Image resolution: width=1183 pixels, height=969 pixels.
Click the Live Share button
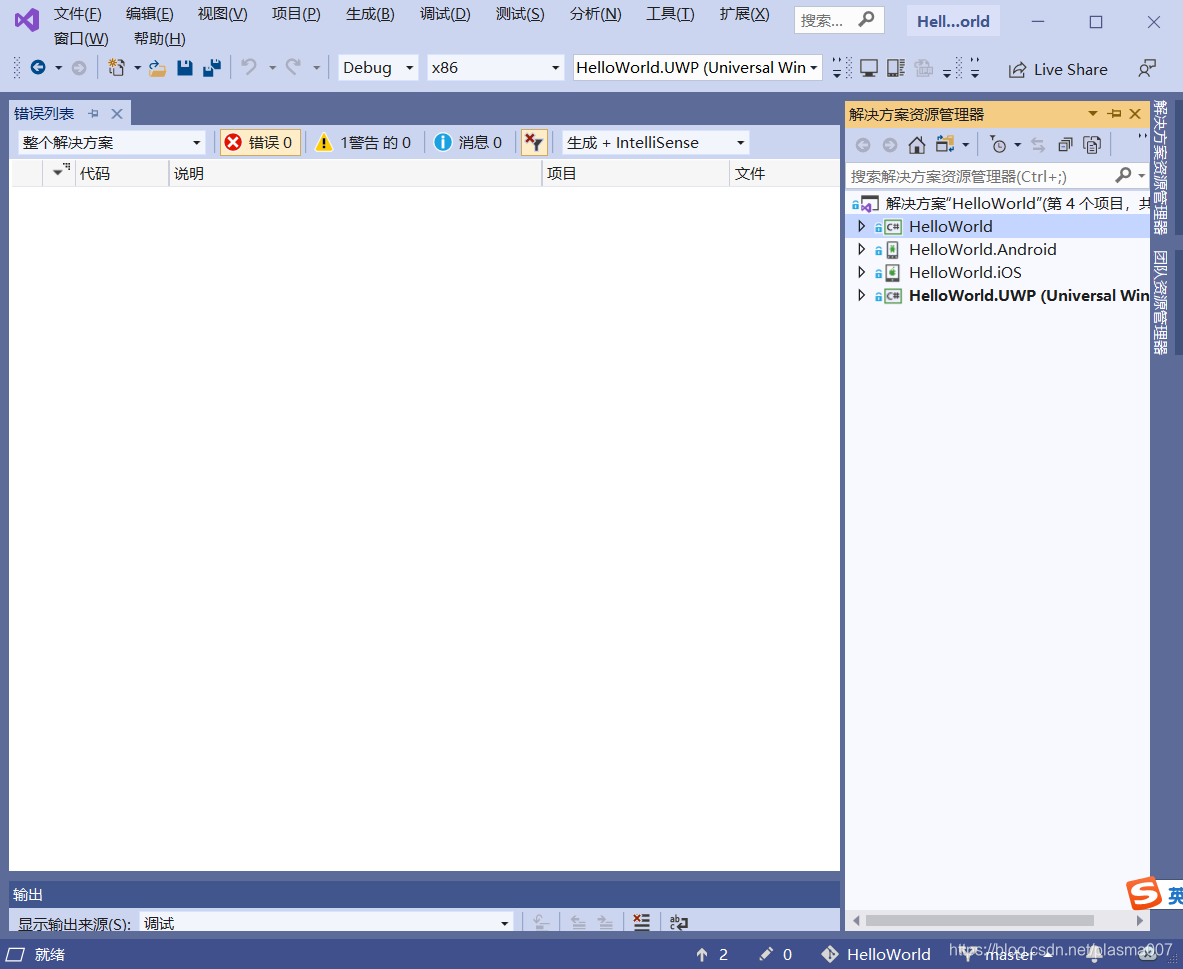click(x=1058, y=69)
